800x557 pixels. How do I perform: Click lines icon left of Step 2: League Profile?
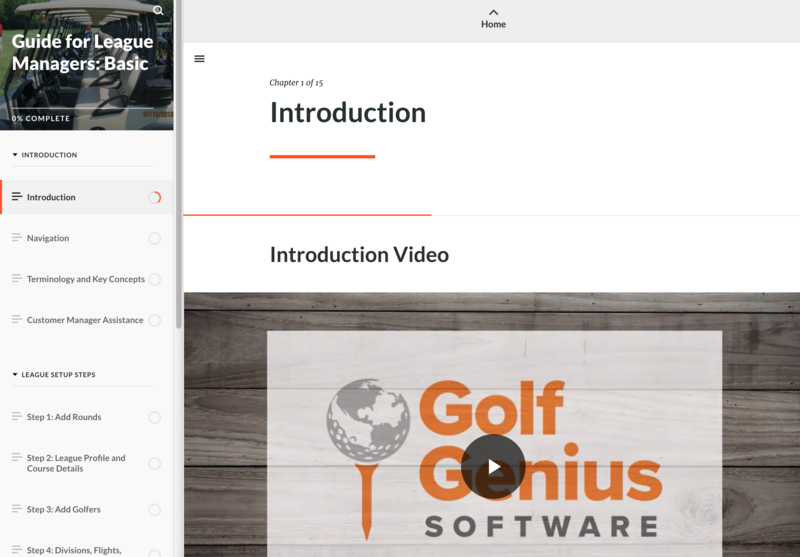tap(16, 457)
